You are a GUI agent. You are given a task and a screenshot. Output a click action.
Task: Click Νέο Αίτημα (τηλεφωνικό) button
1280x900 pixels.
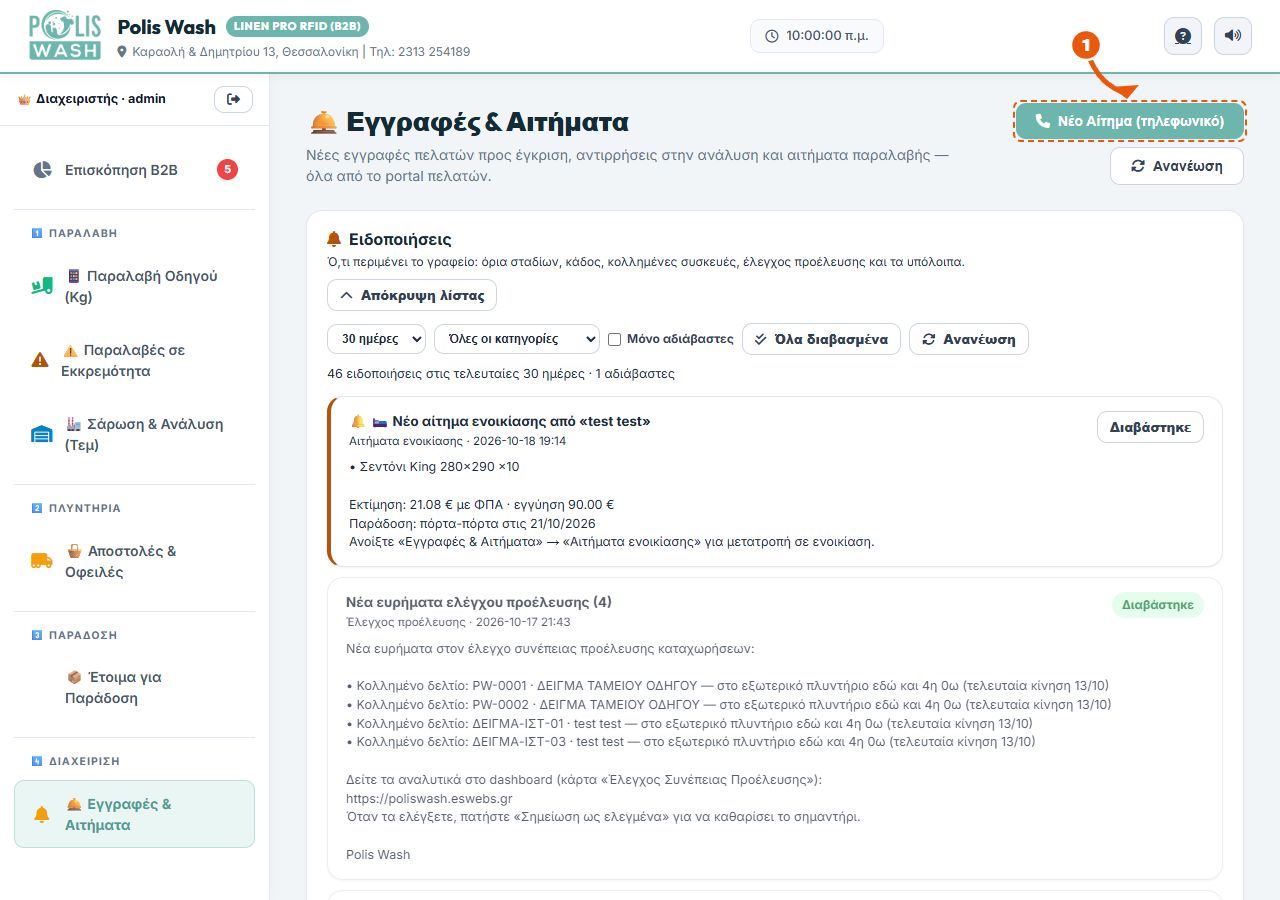pos(1130,121)
